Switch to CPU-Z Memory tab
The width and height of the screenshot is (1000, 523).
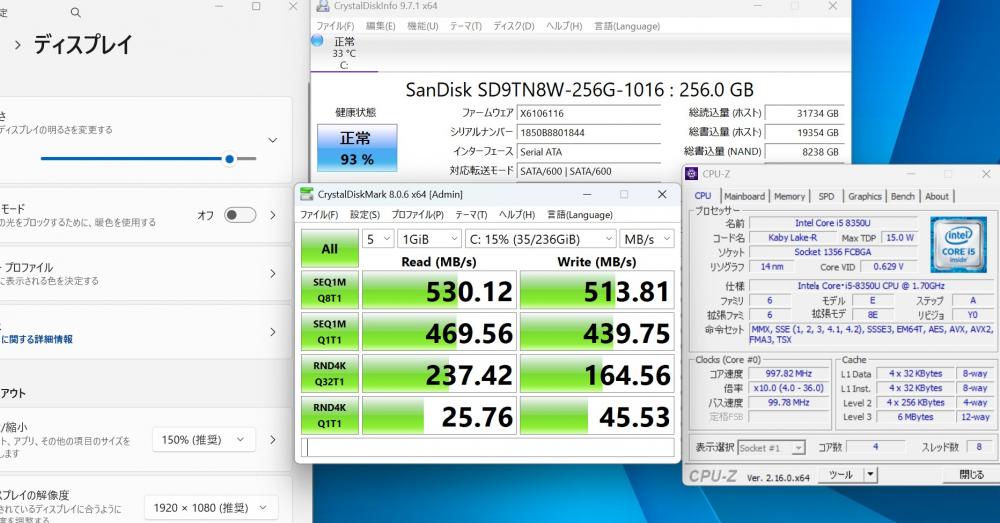coord(790,196)
